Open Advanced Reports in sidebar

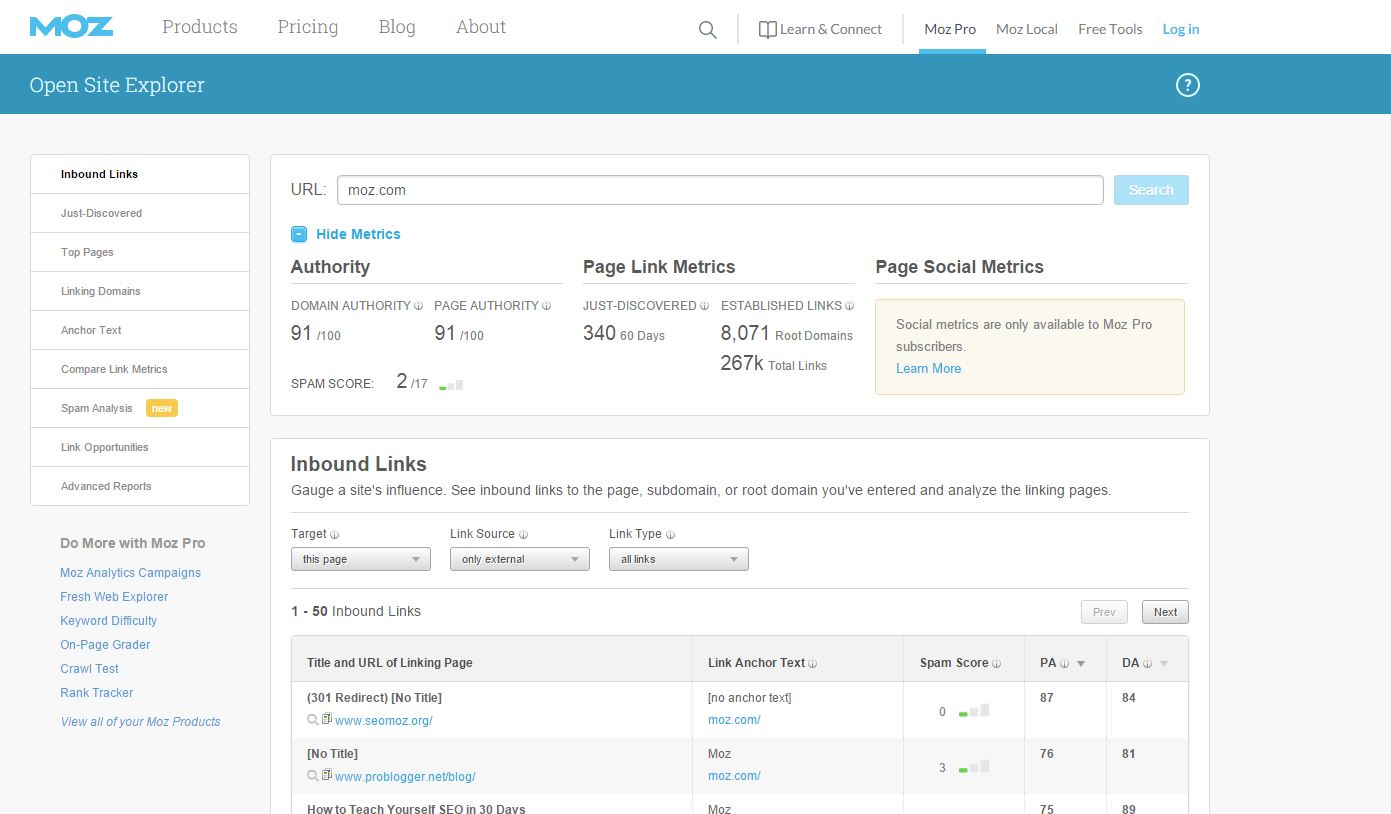pos(140,486)
